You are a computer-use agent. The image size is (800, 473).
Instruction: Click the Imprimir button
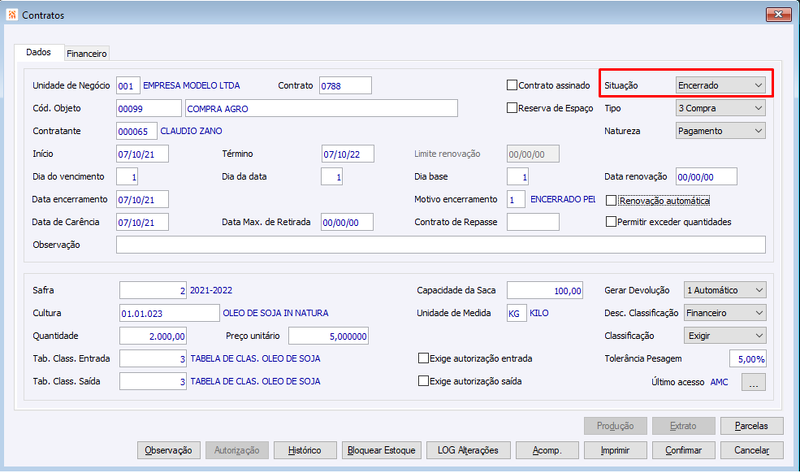point(615,451)
